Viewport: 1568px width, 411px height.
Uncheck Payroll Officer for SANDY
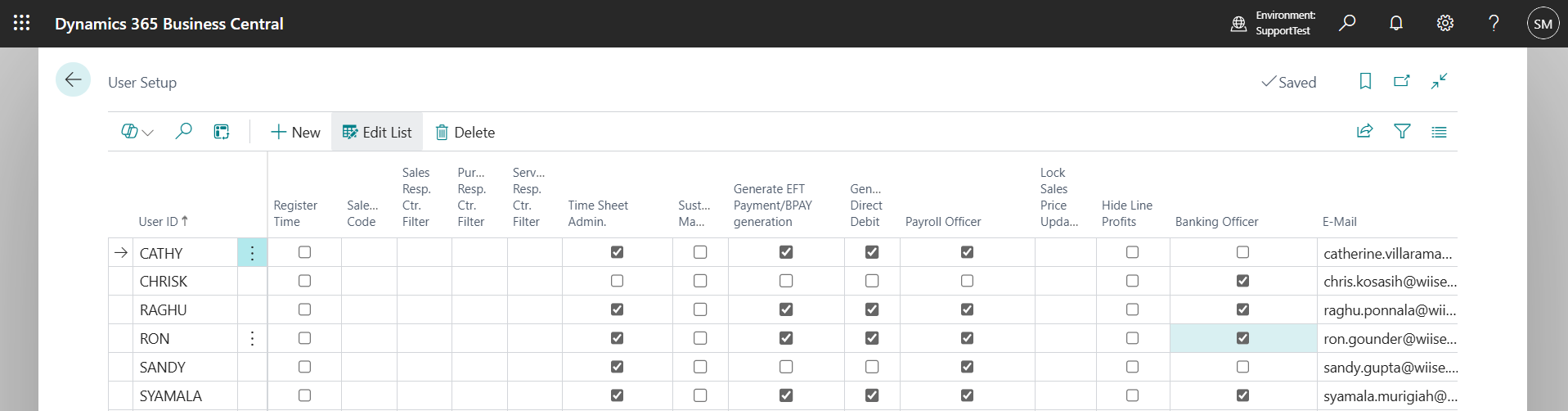[x=967, y=367]
